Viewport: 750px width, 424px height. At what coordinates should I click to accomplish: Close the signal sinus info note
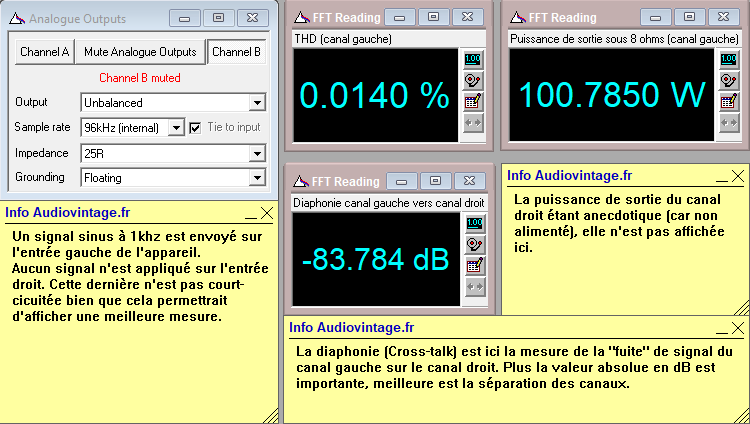pyautogui.click(x=267, y=213)
